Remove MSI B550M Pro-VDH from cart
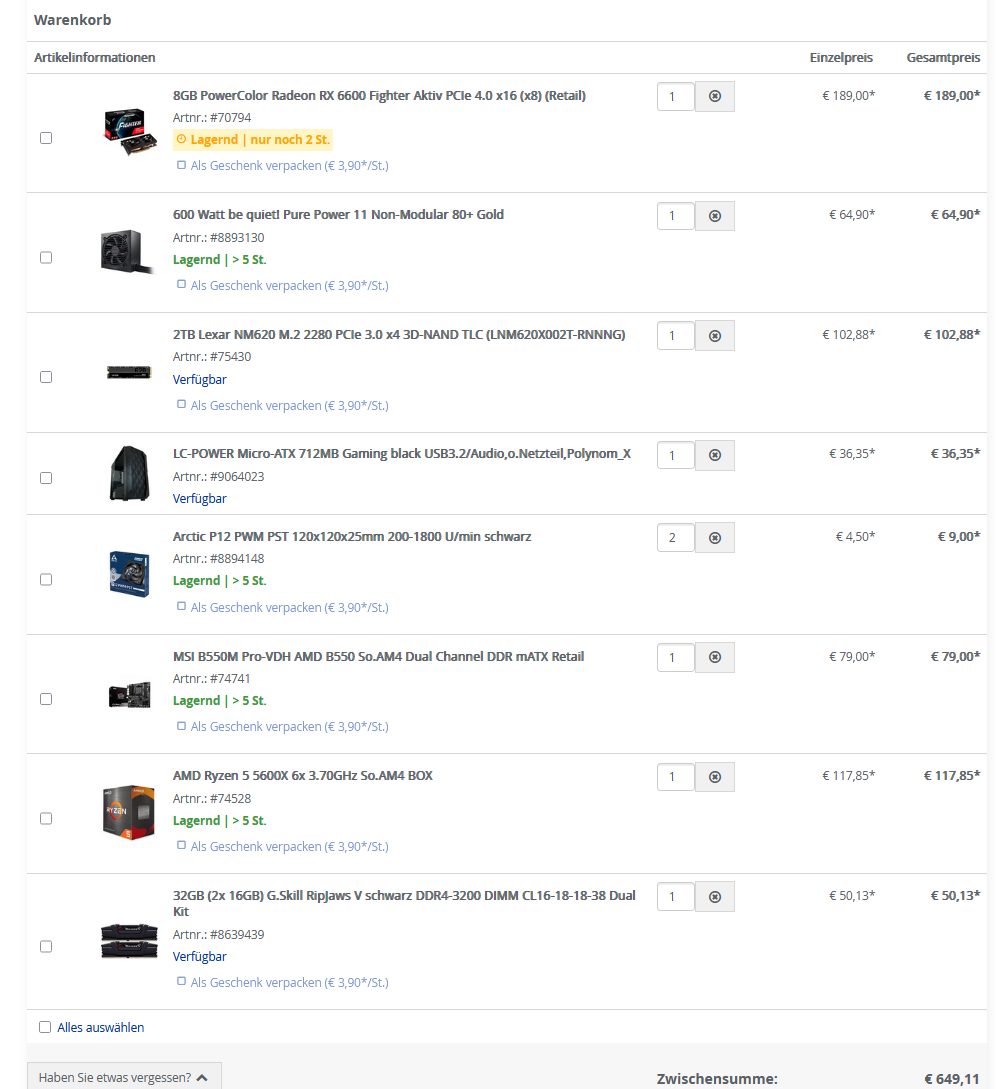Viewport: 1001px width, 1089px height. pyautogui.click(x=715, y=658)
